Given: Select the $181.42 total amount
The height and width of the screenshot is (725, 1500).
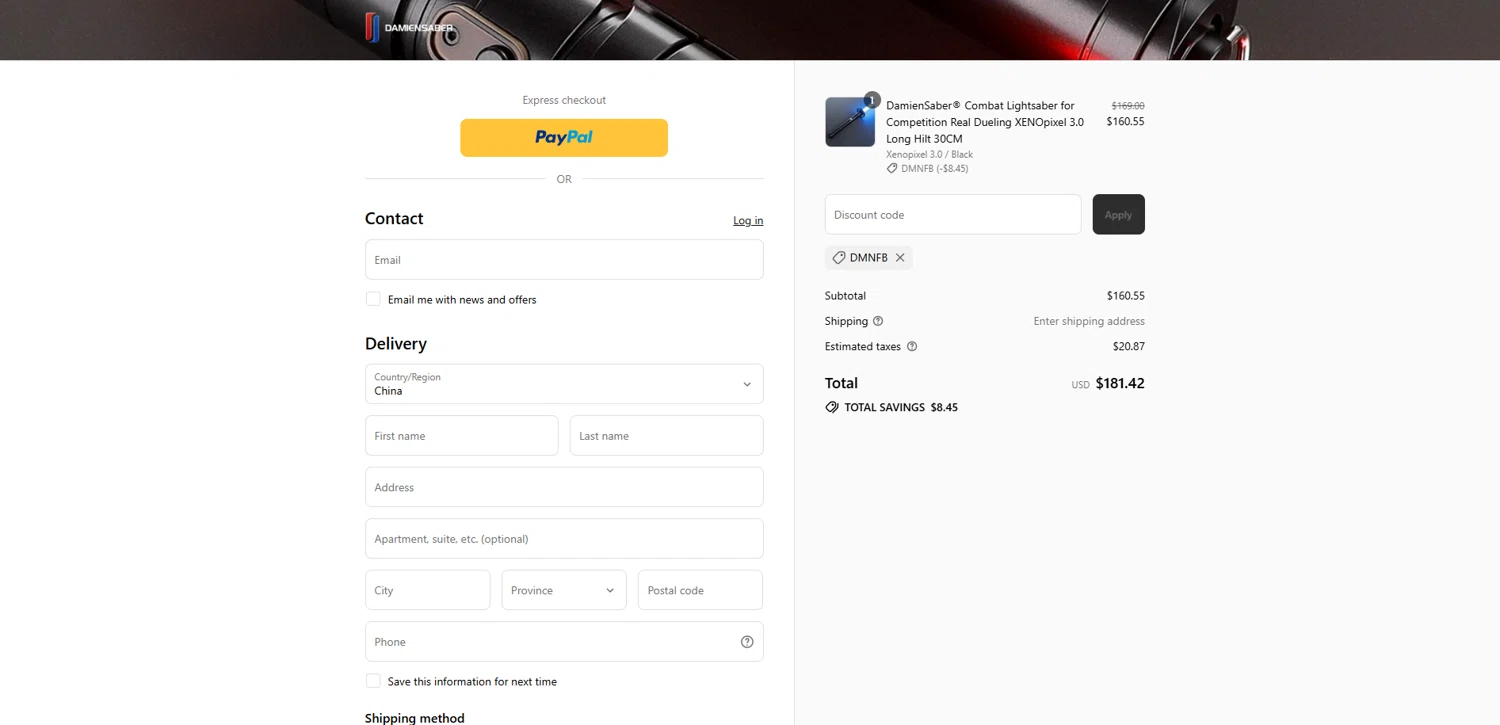Looking at the screenshot, I should click(1120, 383).
